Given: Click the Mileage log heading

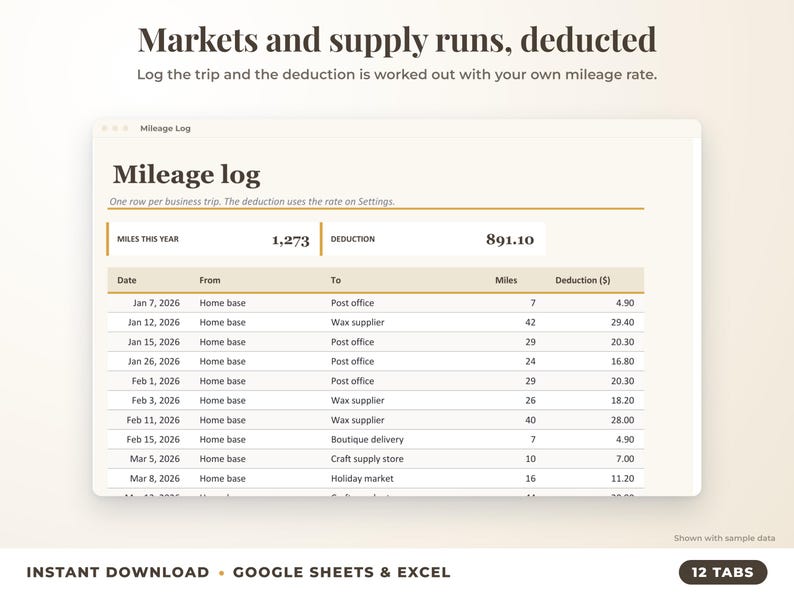Looking at the screenshot, I should (187, 175).
